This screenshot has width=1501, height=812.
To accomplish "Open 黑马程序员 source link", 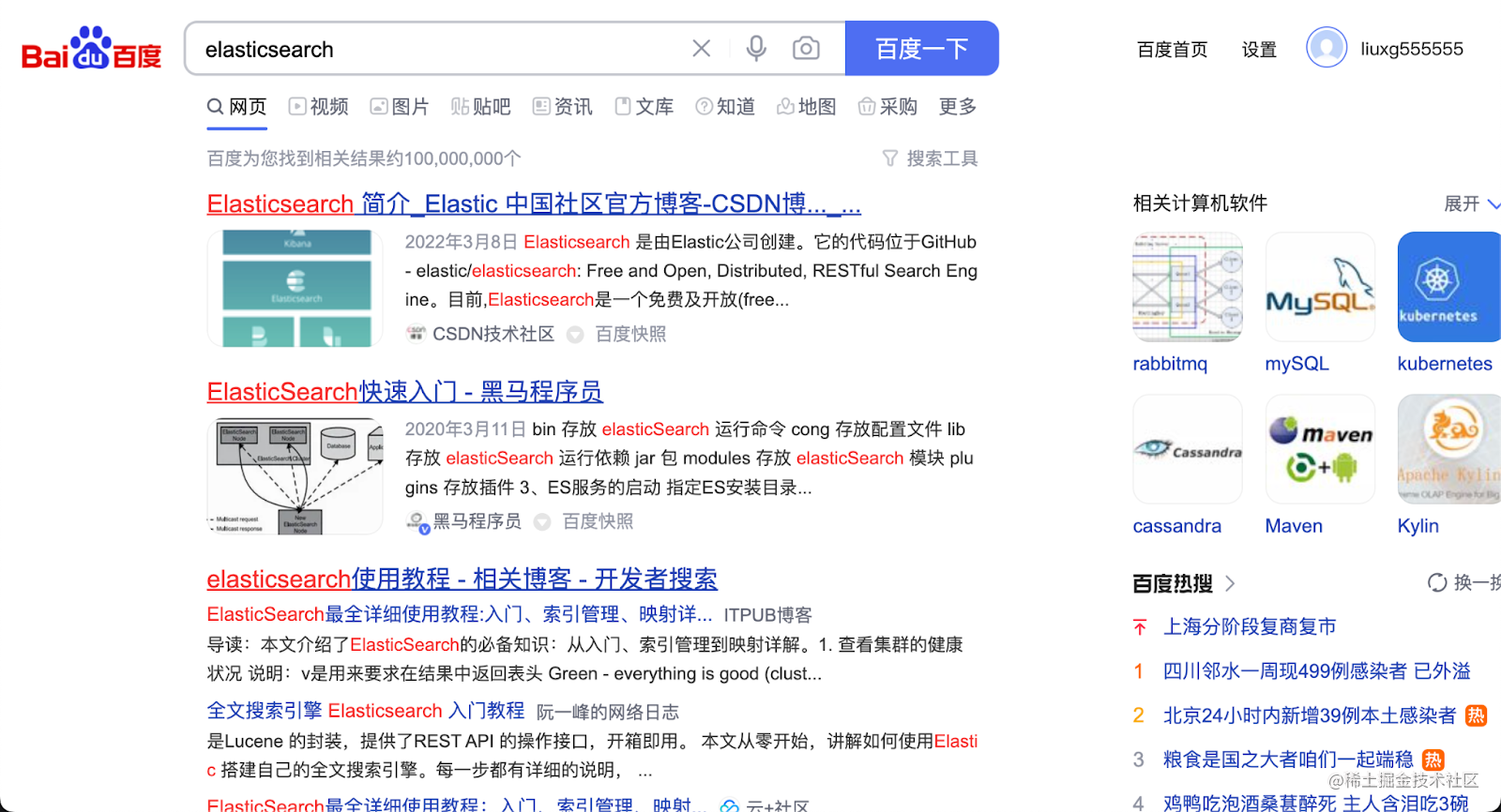I will tap(478, 521).
